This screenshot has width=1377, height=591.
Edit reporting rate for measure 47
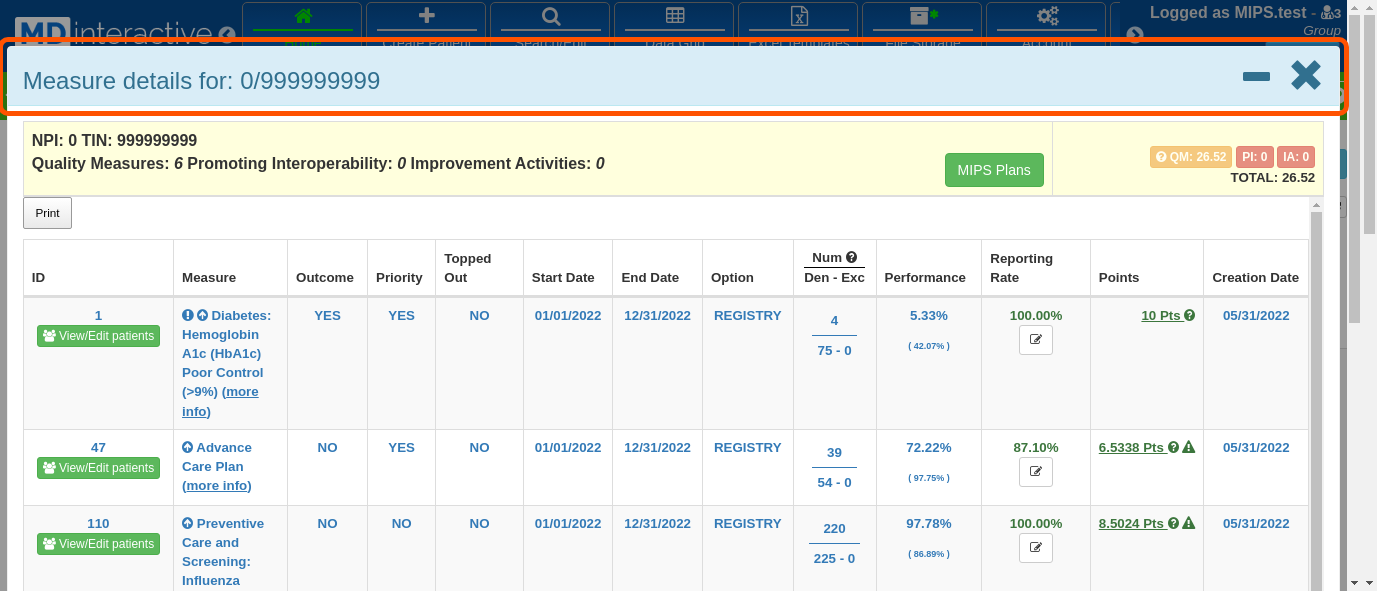coord(1035,472)
